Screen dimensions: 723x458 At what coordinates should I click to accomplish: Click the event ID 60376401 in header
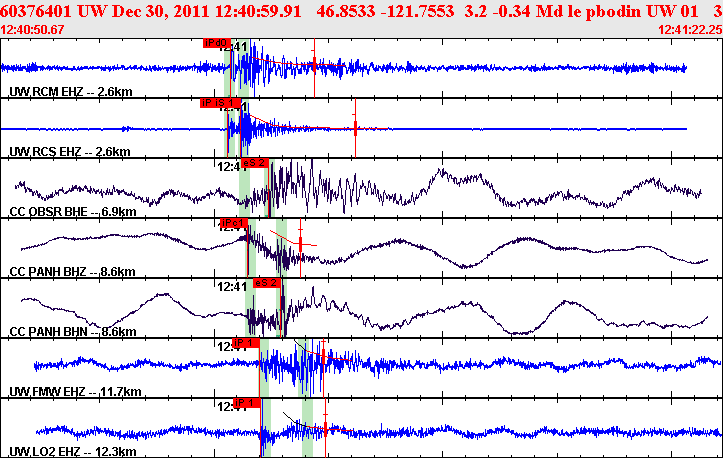[36, 11]
